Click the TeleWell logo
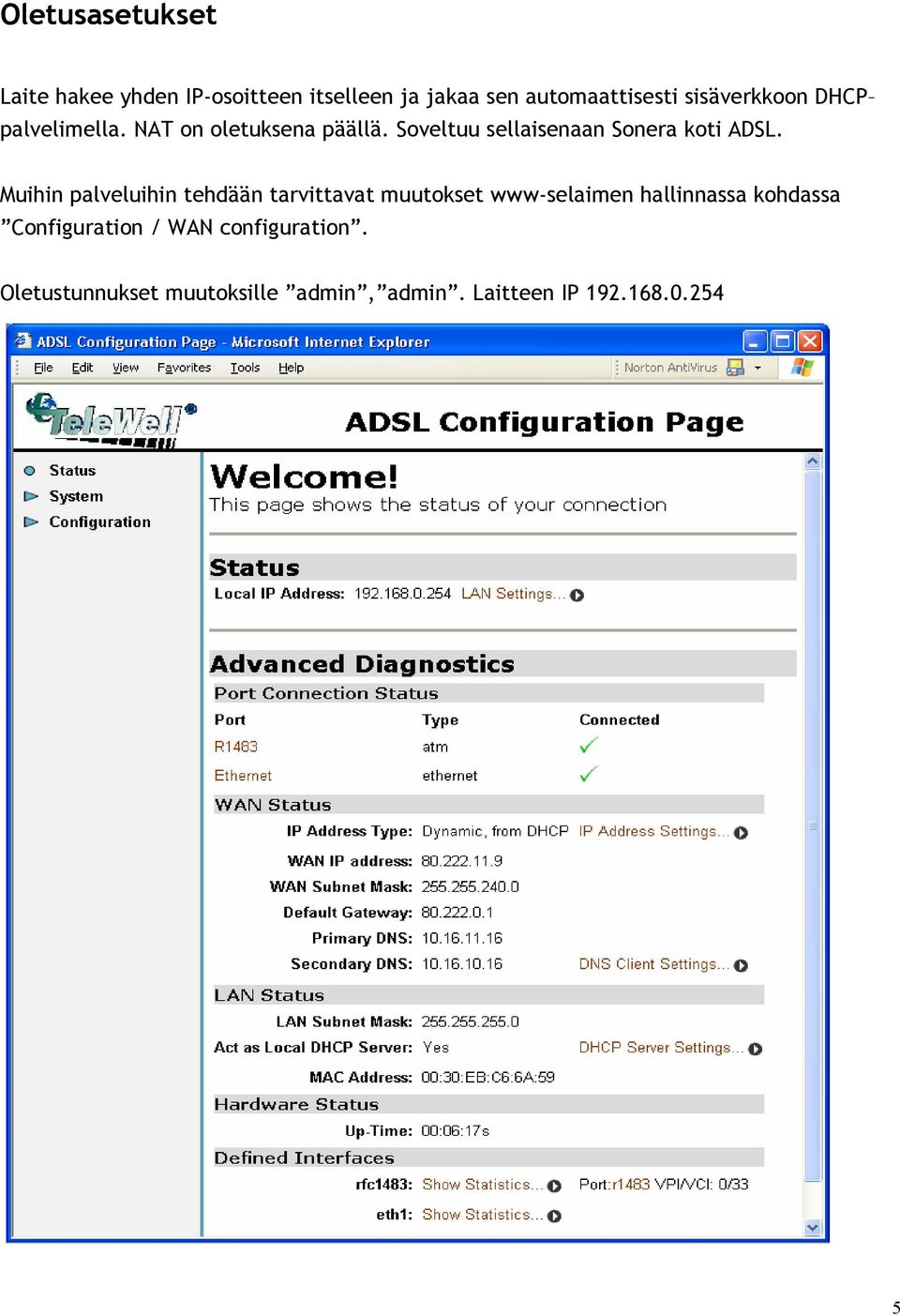Screen dimensions: 900x1316 coord(111,419)
